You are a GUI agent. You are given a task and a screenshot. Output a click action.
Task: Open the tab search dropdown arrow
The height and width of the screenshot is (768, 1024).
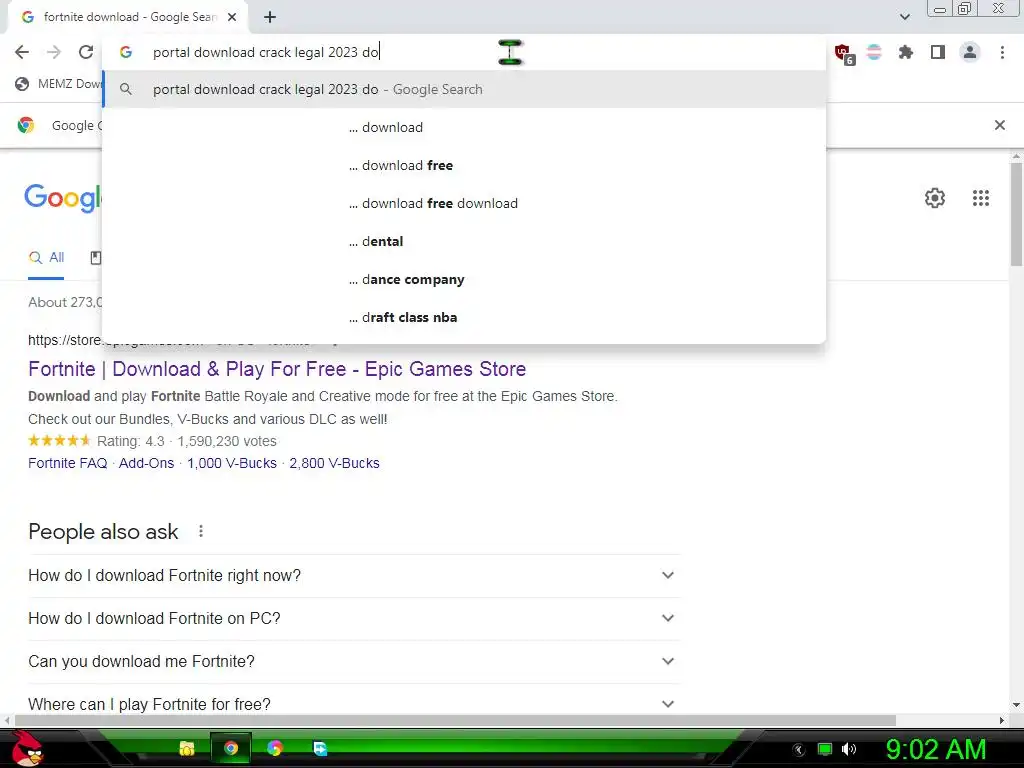pyautogui.click(x=904, y=17)
